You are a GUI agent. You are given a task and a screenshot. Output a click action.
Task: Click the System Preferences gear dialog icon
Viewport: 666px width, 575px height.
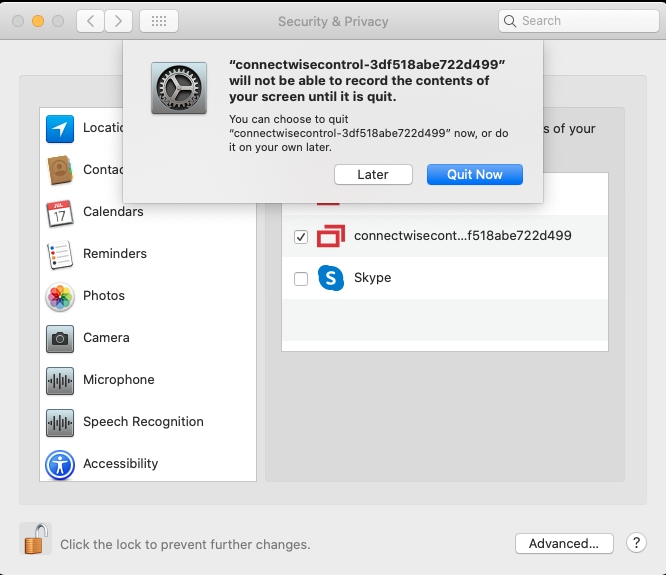coord(179,88)
